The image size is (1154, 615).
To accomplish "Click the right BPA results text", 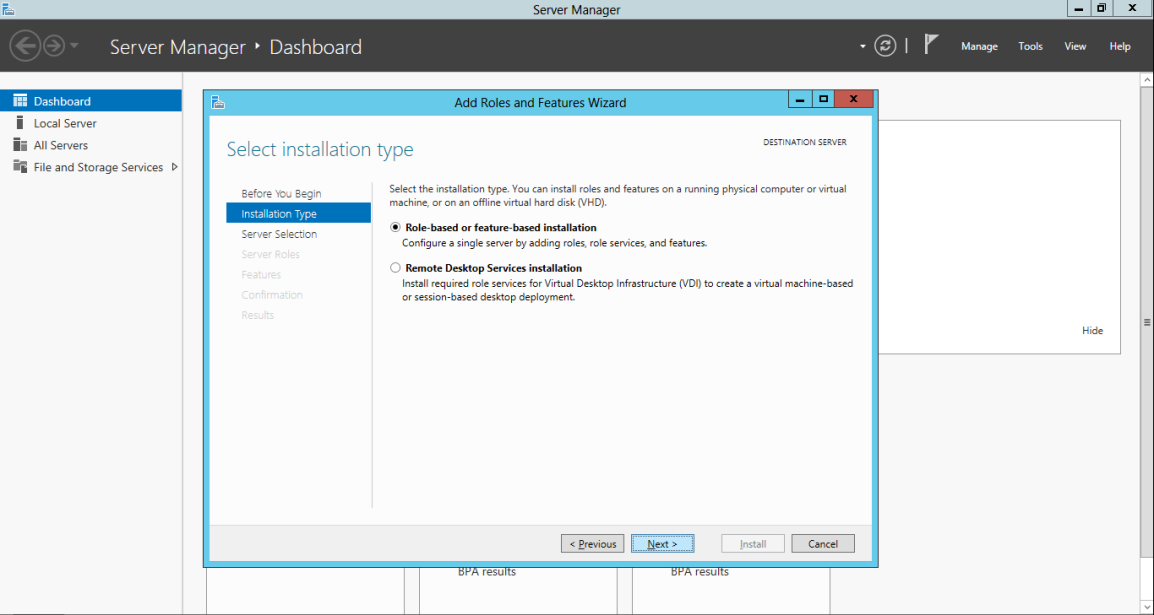I will click(699, 572).
